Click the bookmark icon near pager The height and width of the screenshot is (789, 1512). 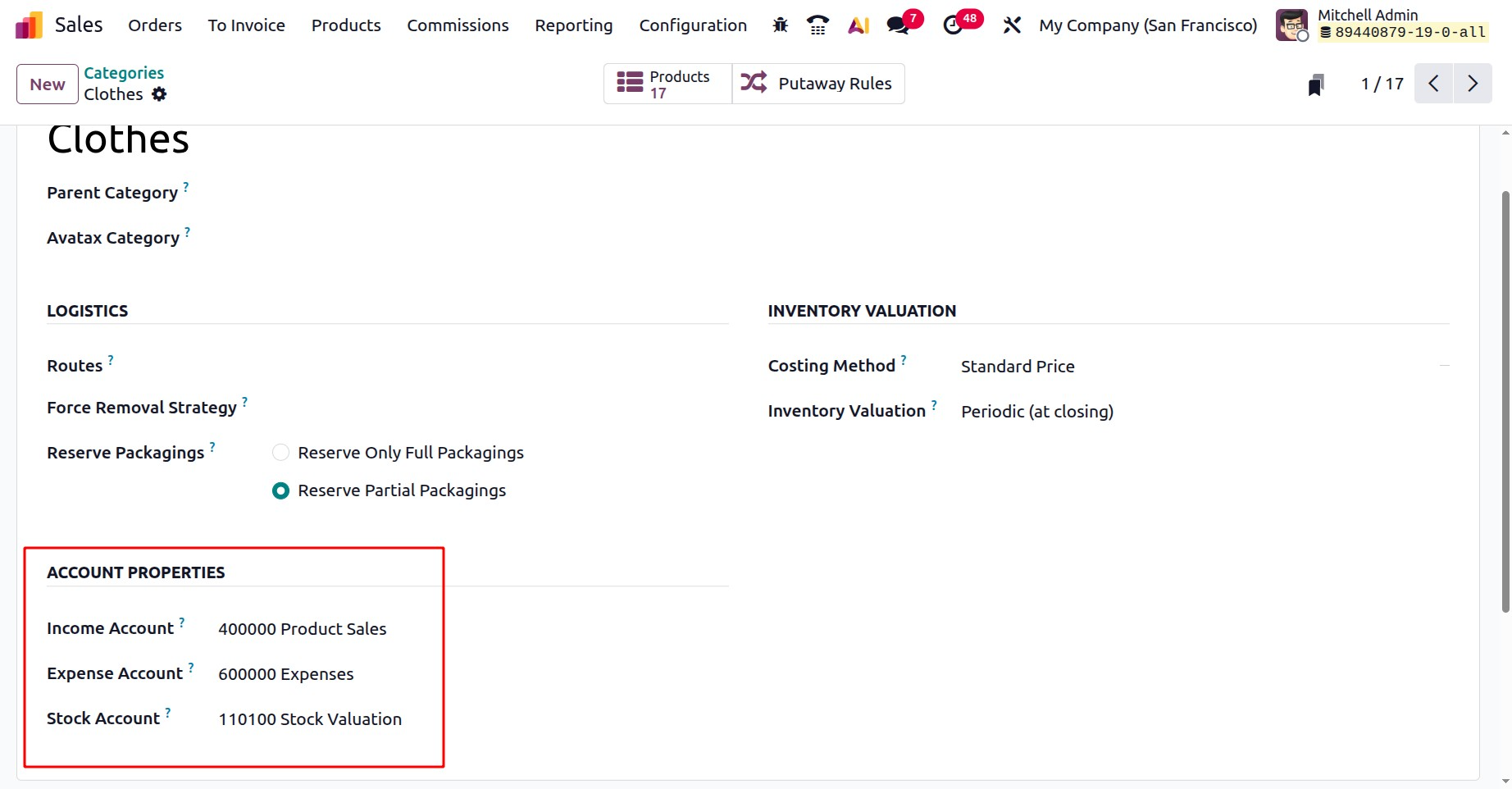(x=1316, y=84)
